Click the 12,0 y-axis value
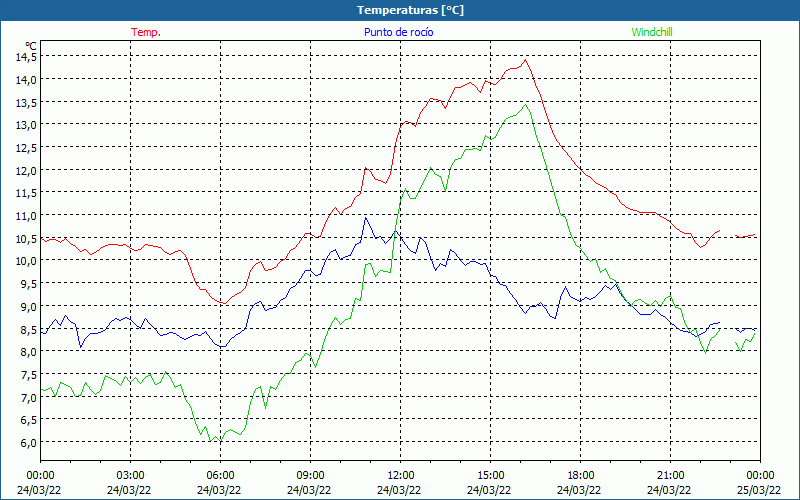 point(26,170)
